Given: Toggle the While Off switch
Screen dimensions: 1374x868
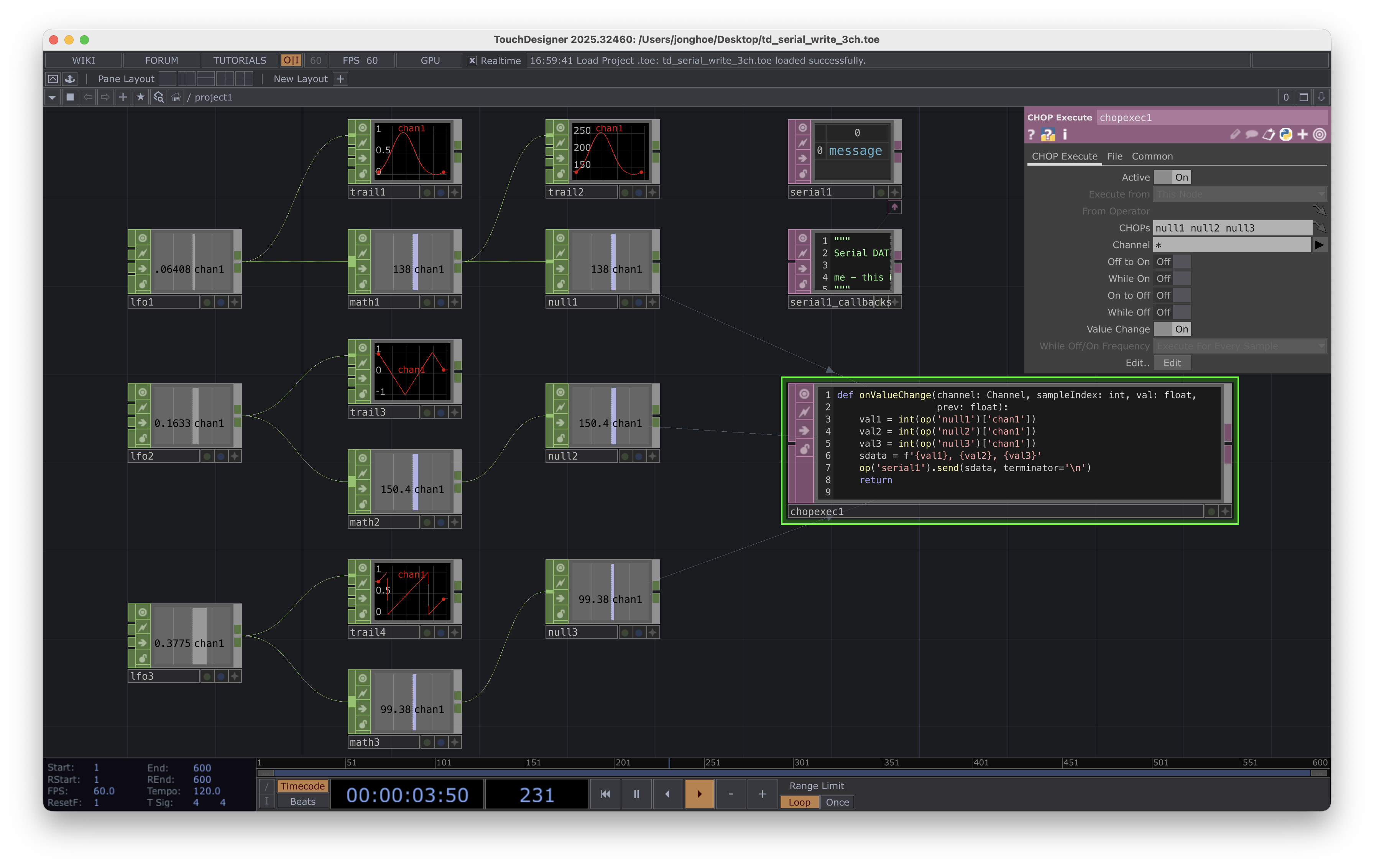Looking at the screenshot, I should 1172,312.
